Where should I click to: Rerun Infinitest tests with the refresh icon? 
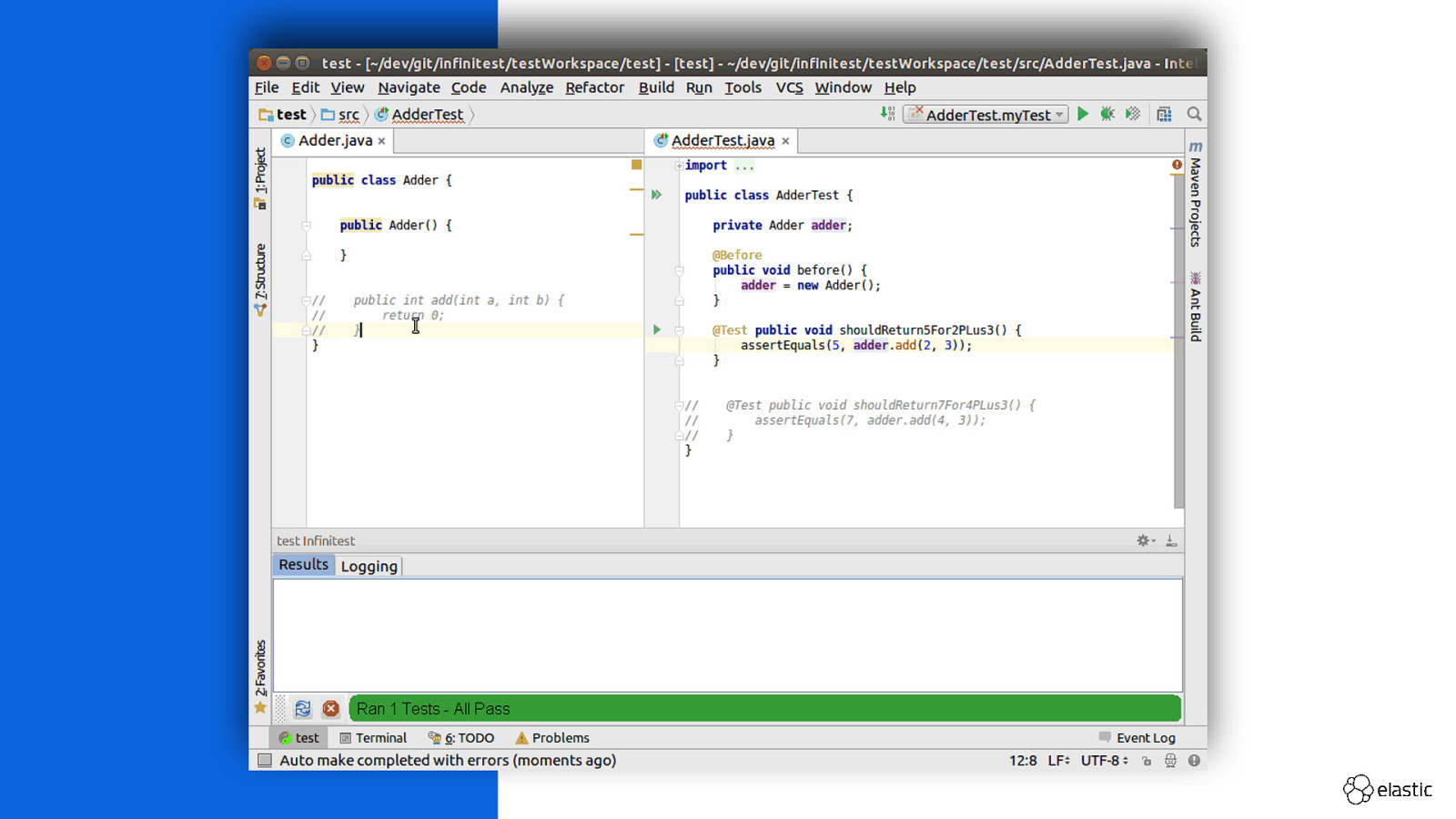(x=303, y=709)
